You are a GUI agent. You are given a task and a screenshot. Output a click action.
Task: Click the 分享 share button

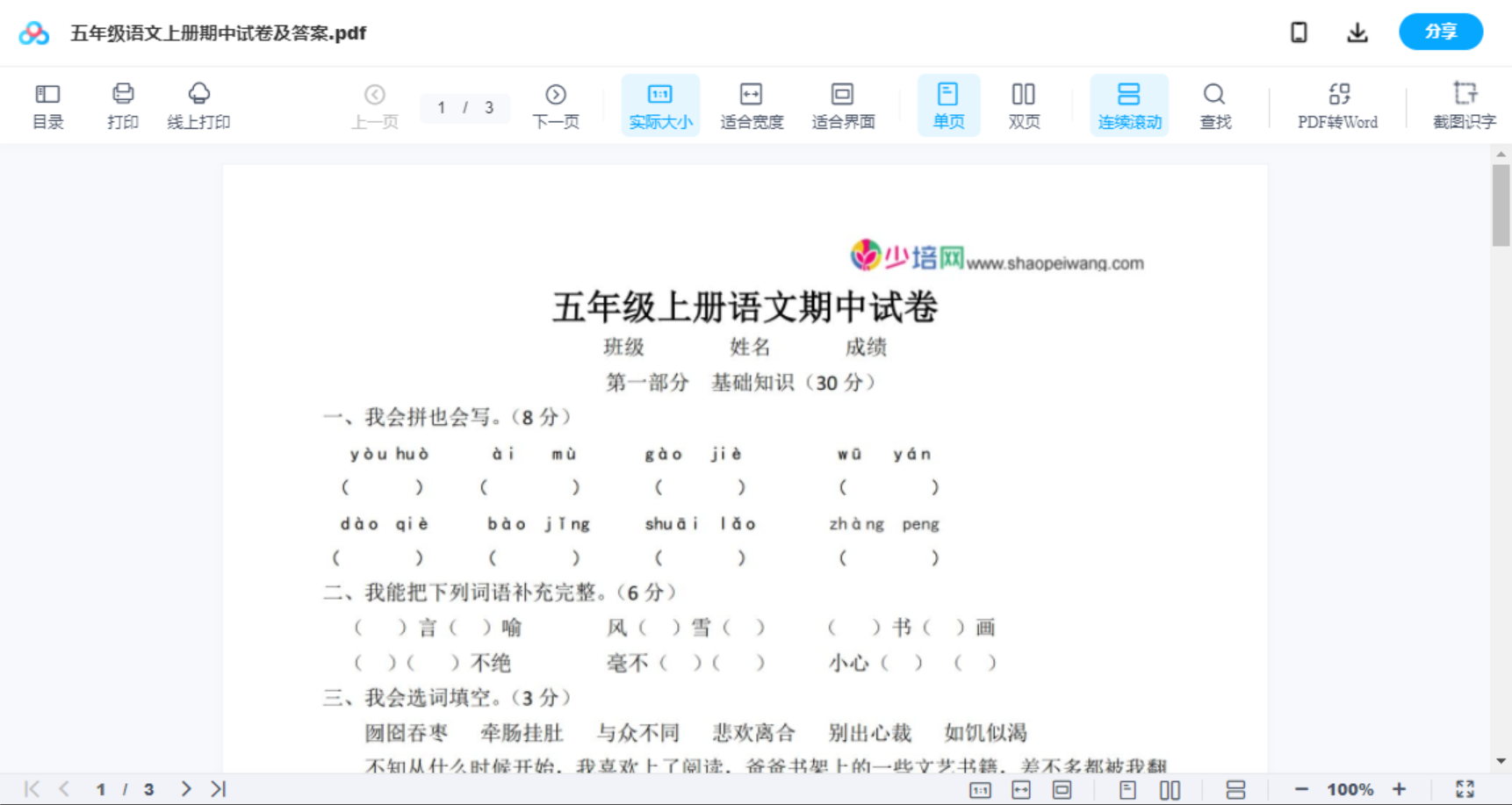tap(1441, 32)
